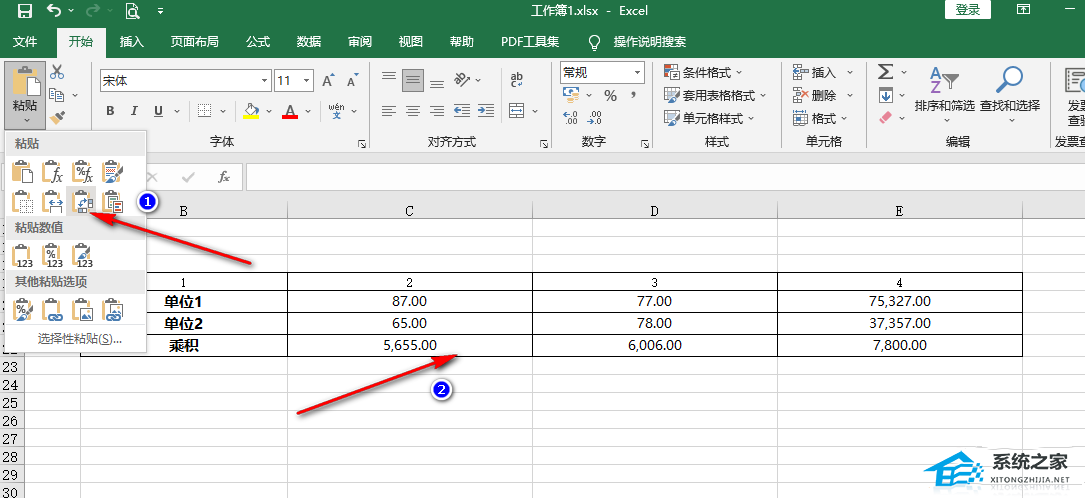Select Keep Source Formatting paste icon
Image resolution: width=1085 pixels, height=498 pixels.
pos(112,171)
